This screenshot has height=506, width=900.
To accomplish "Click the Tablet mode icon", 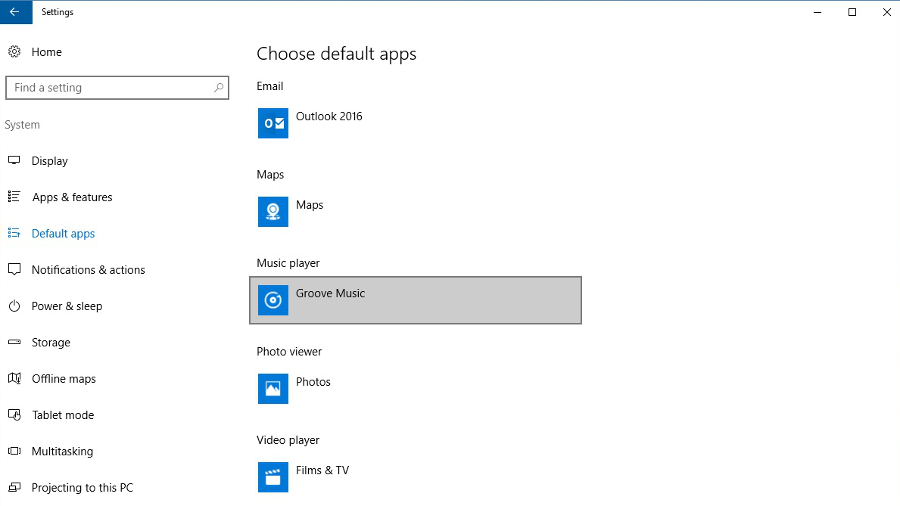I will click(x=14, y=414).
